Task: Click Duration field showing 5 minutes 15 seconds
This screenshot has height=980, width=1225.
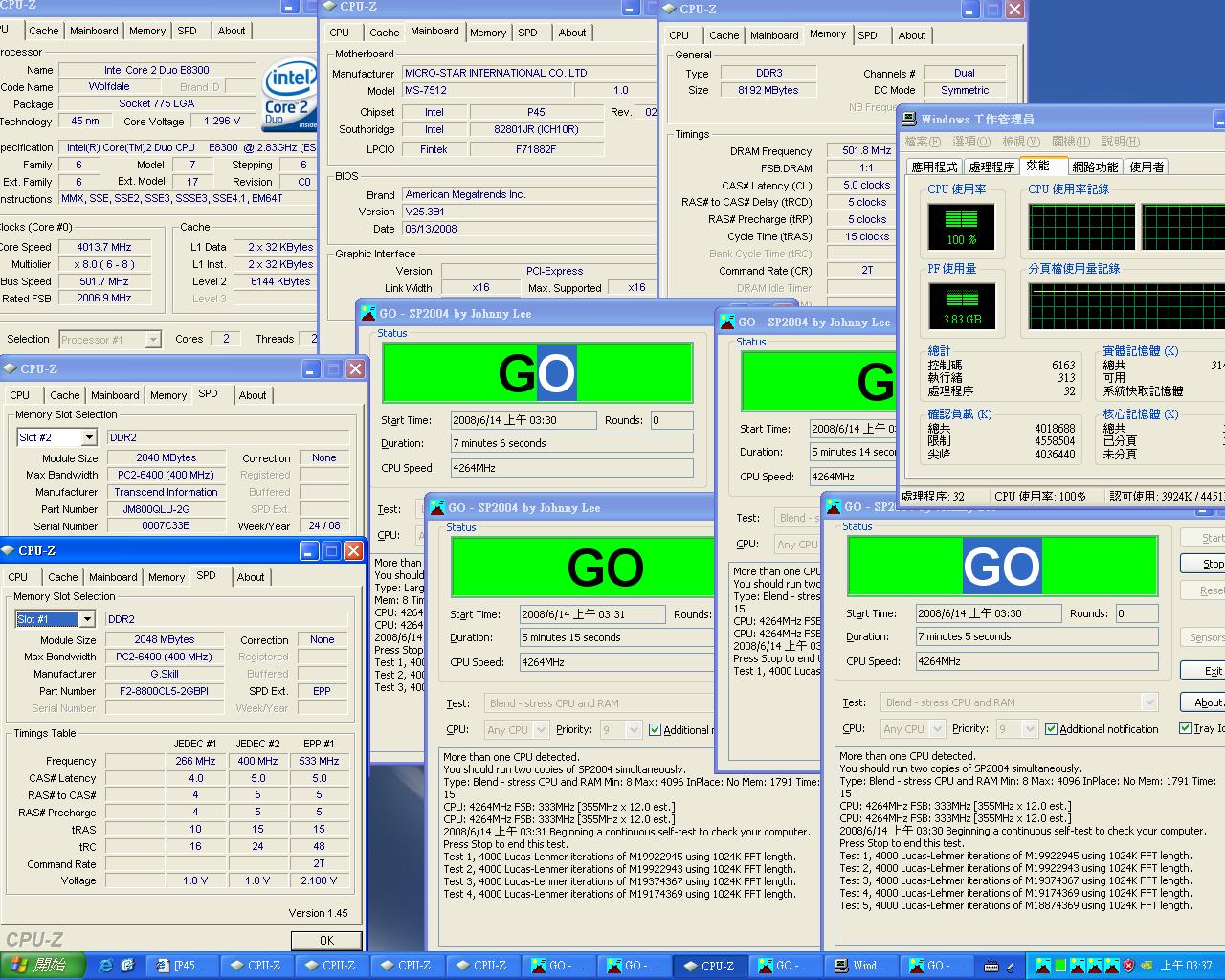Action: point(615,637)
